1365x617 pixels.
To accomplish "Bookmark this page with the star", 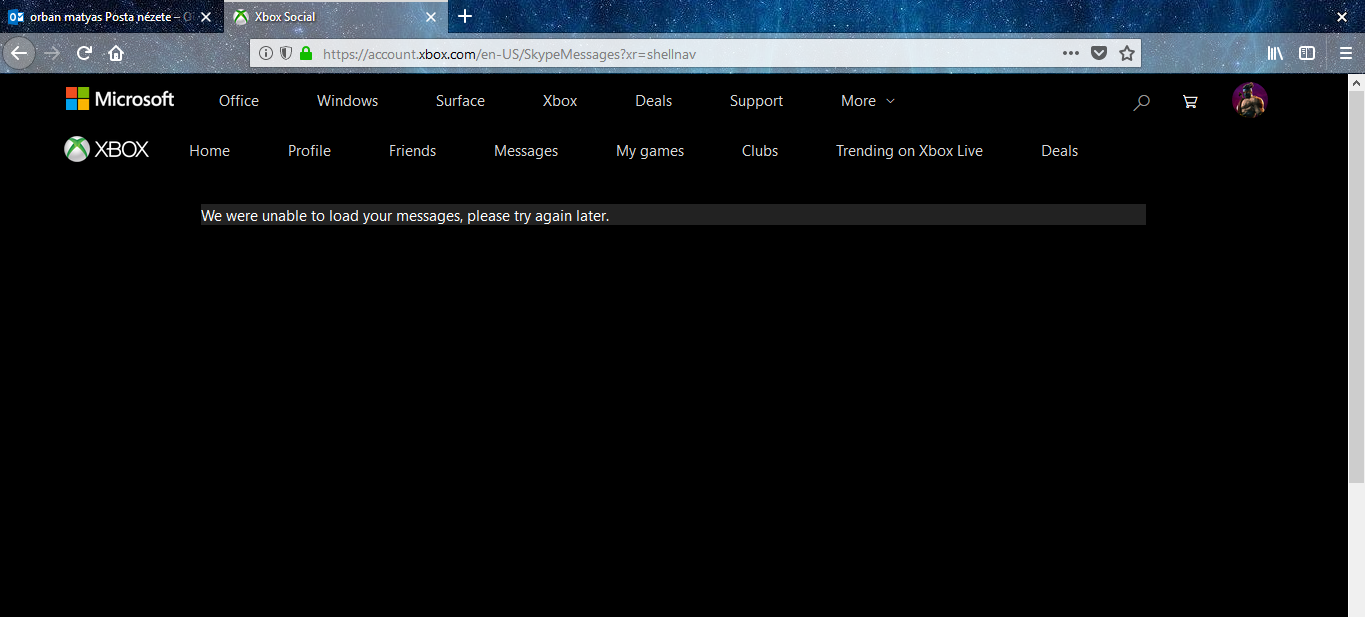I will pyautogui.click(x=1127, y=53).
